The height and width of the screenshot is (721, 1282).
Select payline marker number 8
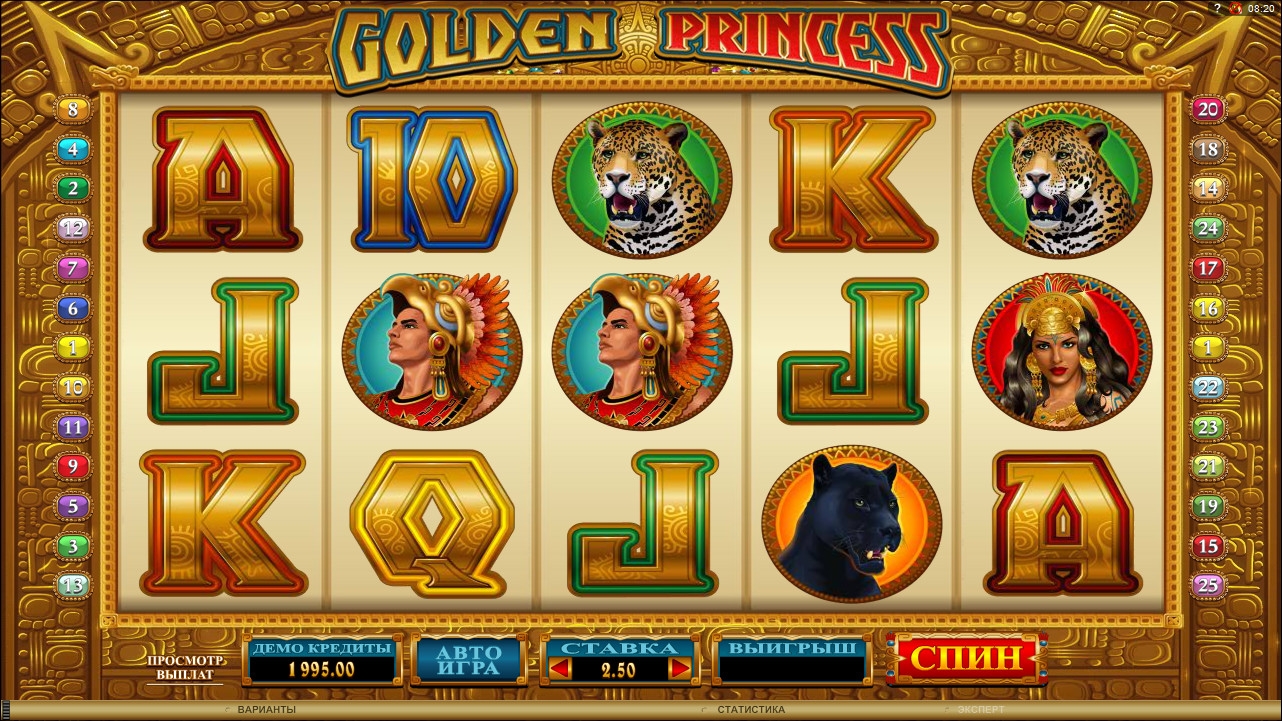[x=73, y=109]
